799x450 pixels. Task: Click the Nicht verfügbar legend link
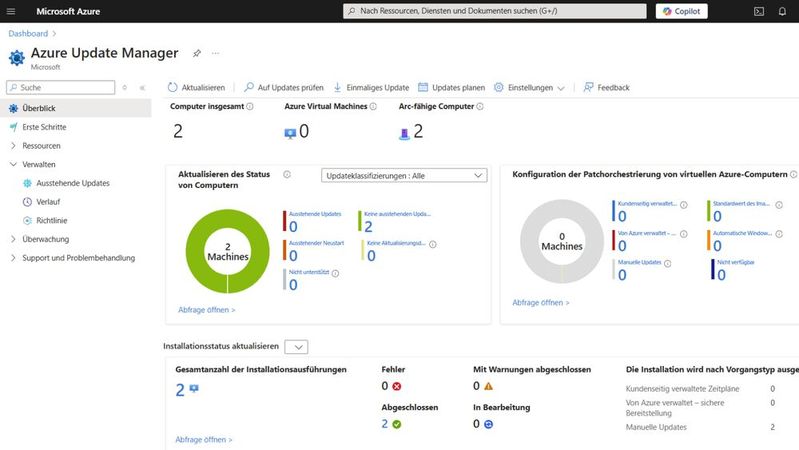736,262
